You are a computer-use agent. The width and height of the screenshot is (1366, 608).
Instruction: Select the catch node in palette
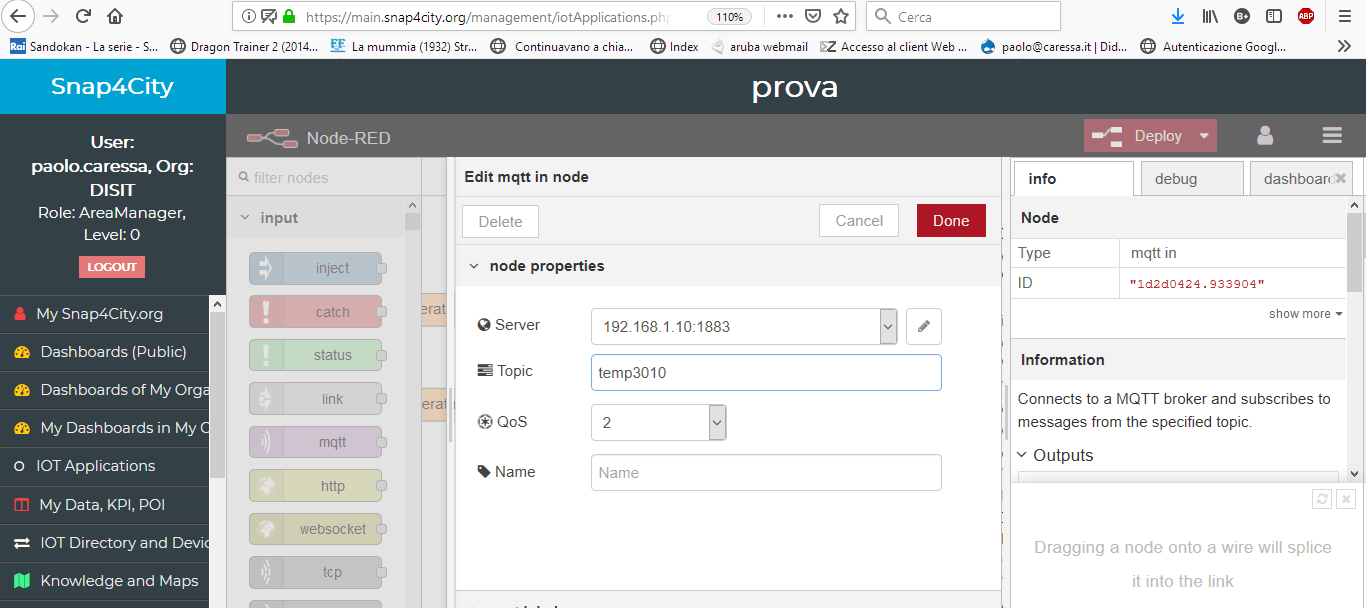316,312
